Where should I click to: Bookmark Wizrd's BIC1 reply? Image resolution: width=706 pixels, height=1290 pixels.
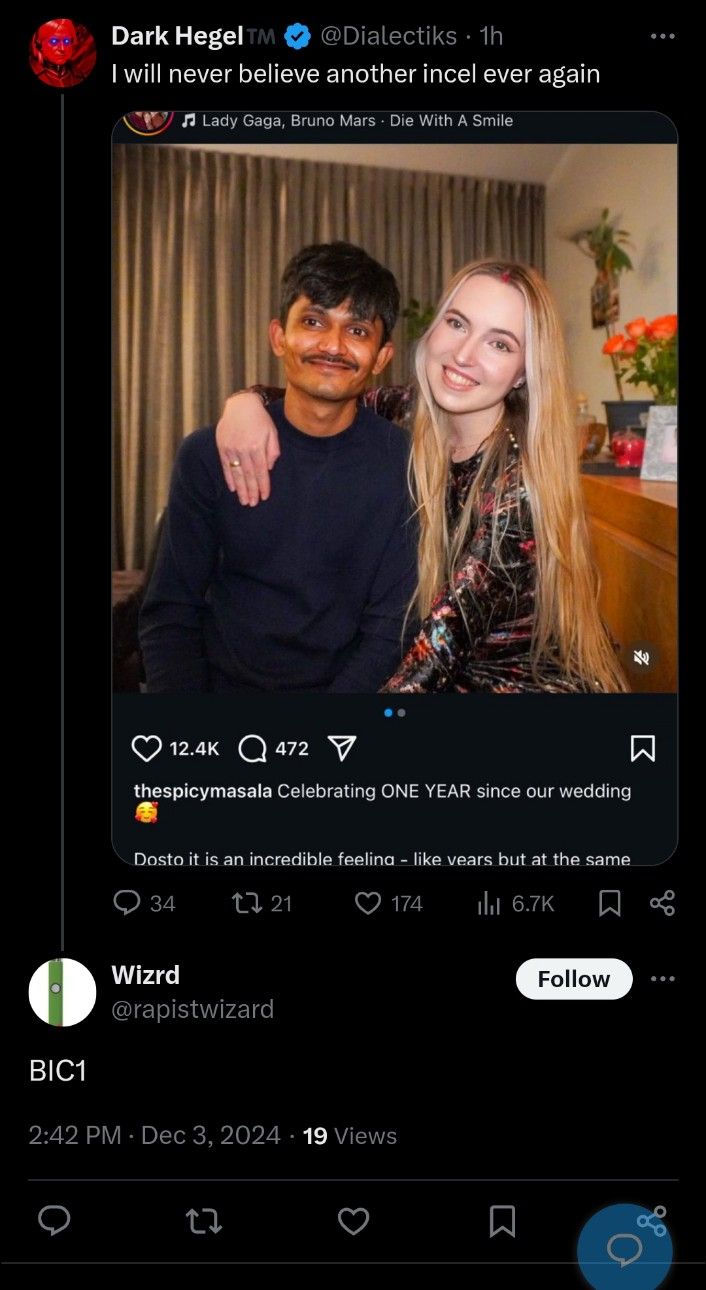[502, 1220]
